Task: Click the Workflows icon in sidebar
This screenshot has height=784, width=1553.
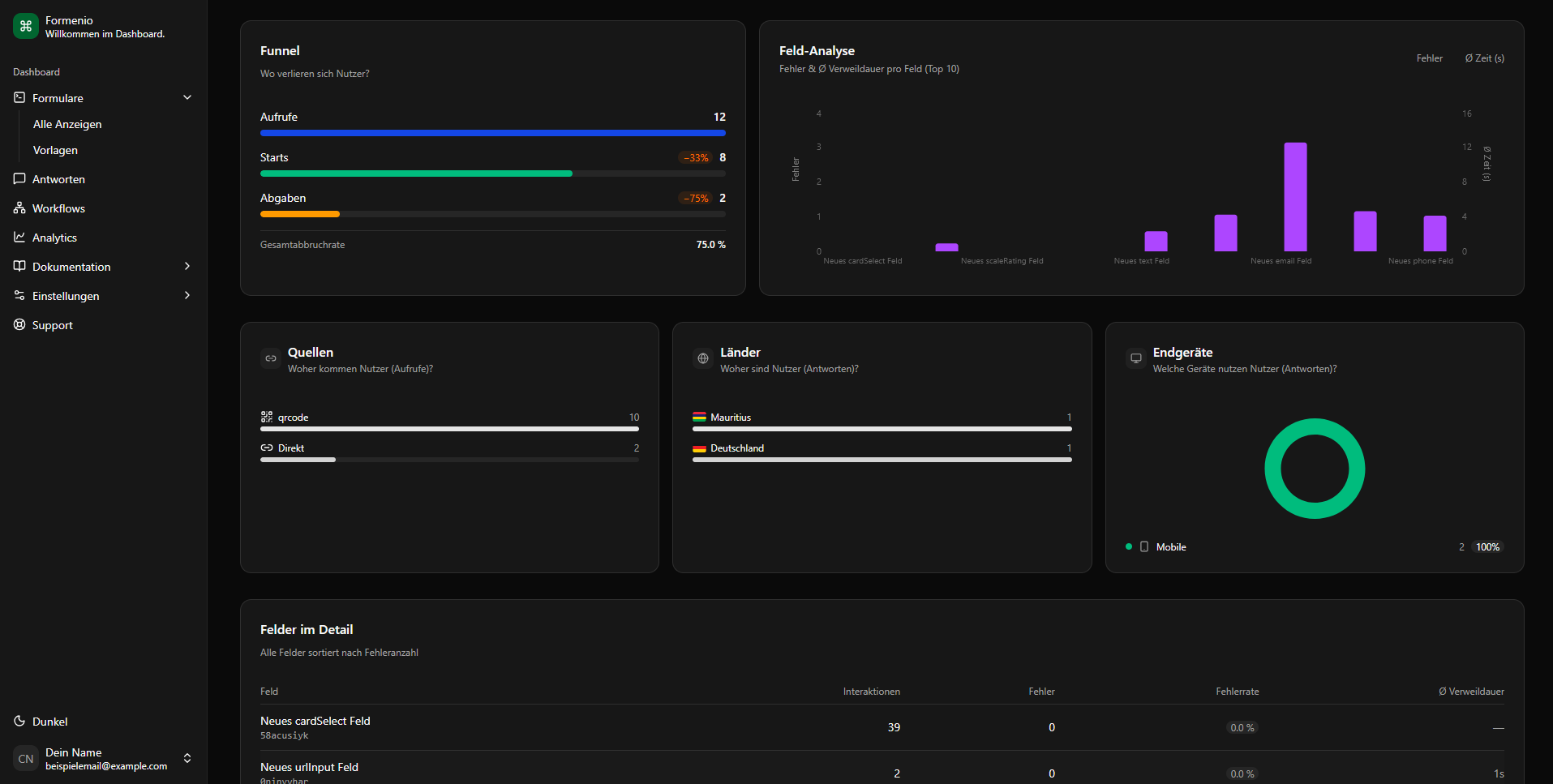Action: [19, 208]
